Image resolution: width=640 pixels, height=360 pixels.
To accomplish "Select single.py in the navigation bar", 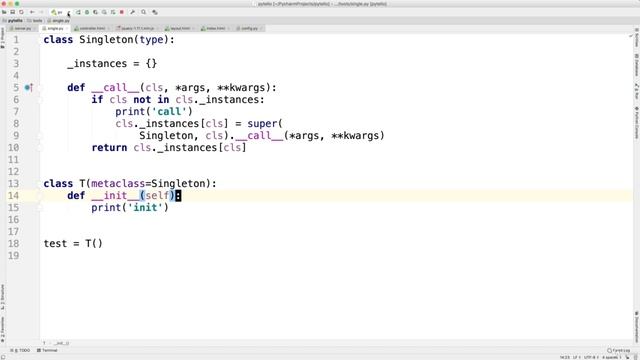I will point(59,20).
